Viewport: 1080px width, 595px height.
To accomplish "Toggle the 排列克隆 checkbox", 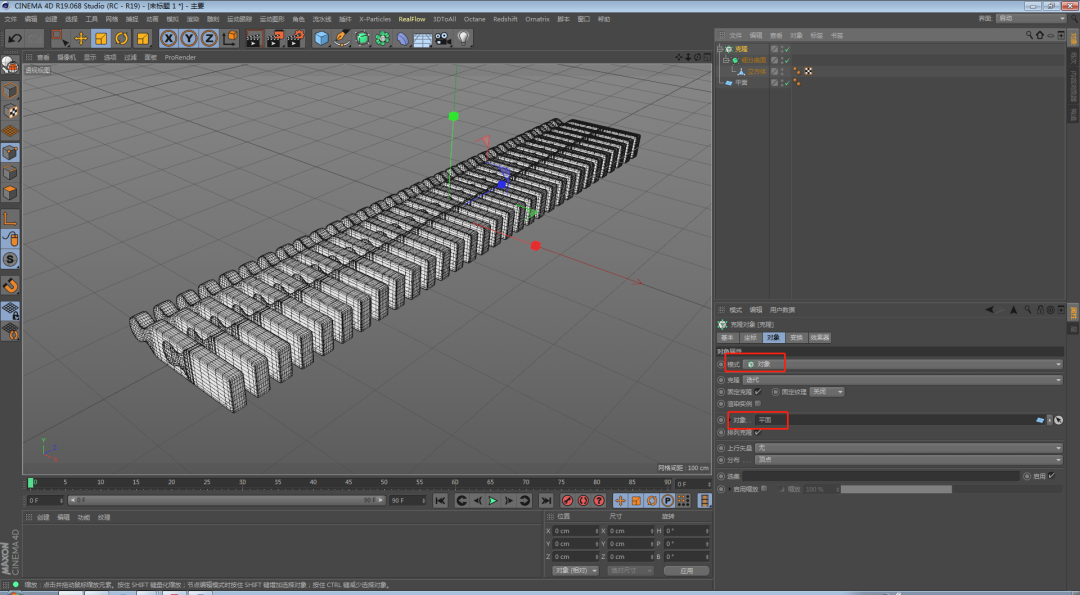I will pos(758,432).
